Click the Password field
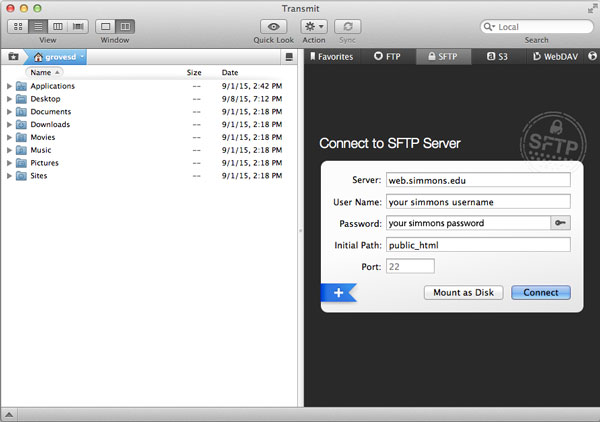Screen dimensions: 600x422 click(x=468, y=223)
